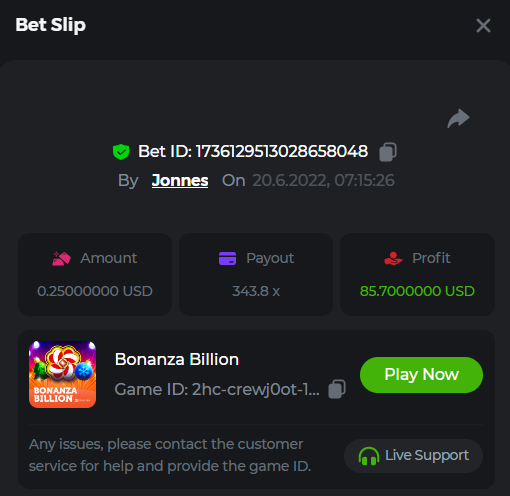Select the Bet ID number text

click(x=282, y=151)
